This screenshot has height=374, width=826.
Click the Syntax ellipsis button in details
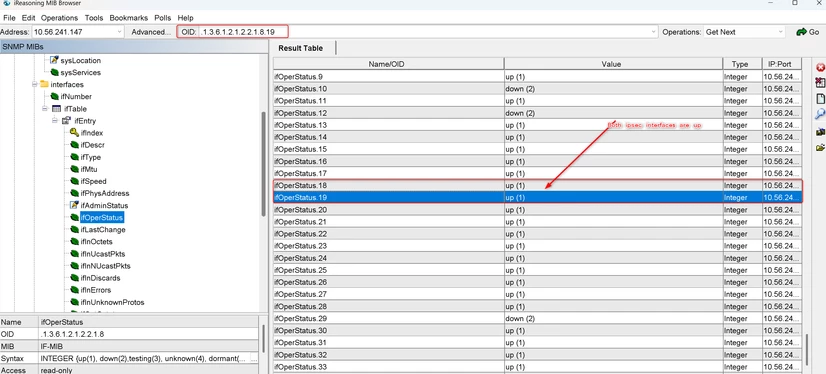tap(253, 359)
